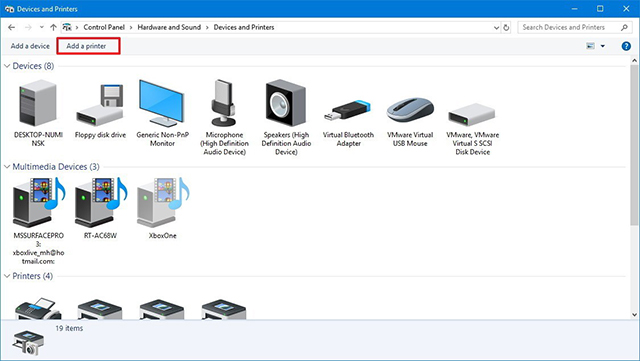The height and width of the screenshot is (361, 640).
Task: Navigate to Hardware and Sound breadcrumb
Action: pos(169,27)
